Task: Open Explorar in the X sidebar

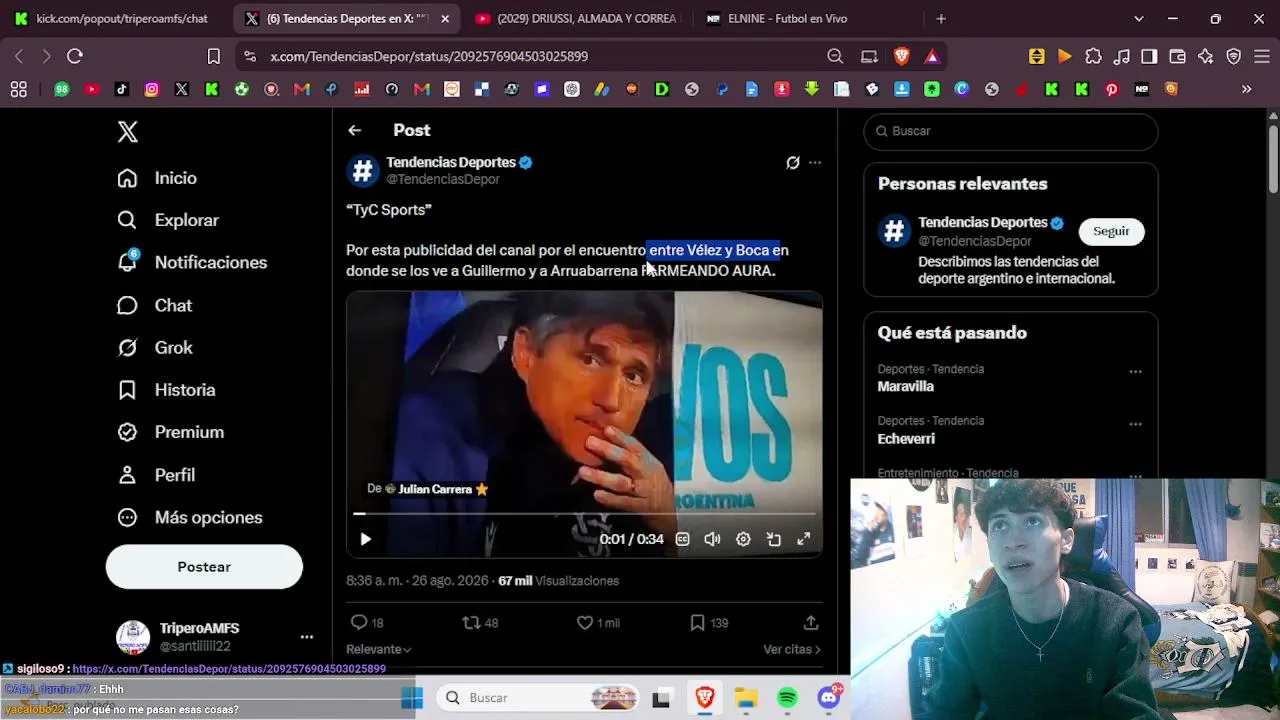Action: coord(168,220)
